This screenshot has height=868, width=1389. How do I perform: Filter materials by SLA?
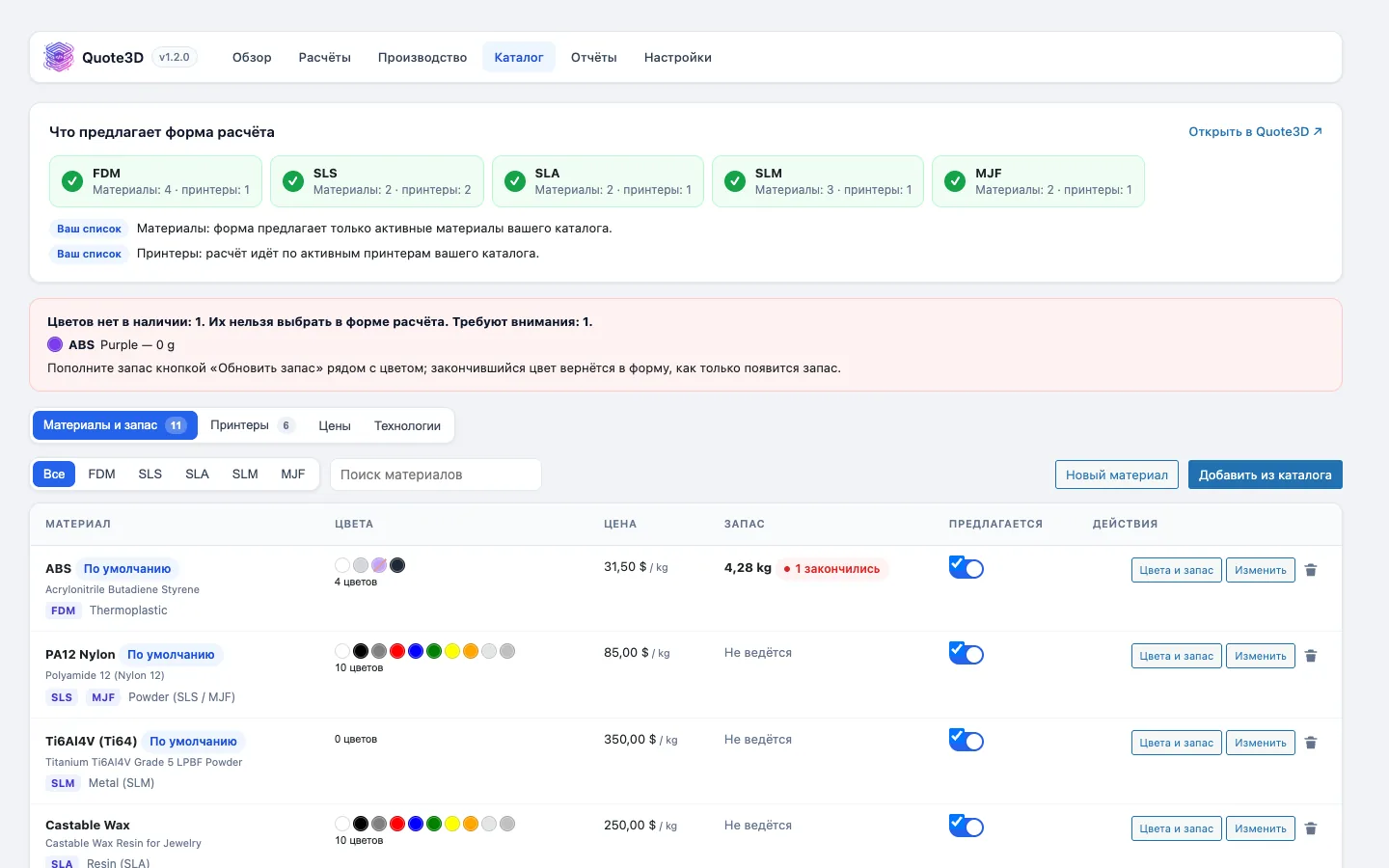tap(197, 474)
